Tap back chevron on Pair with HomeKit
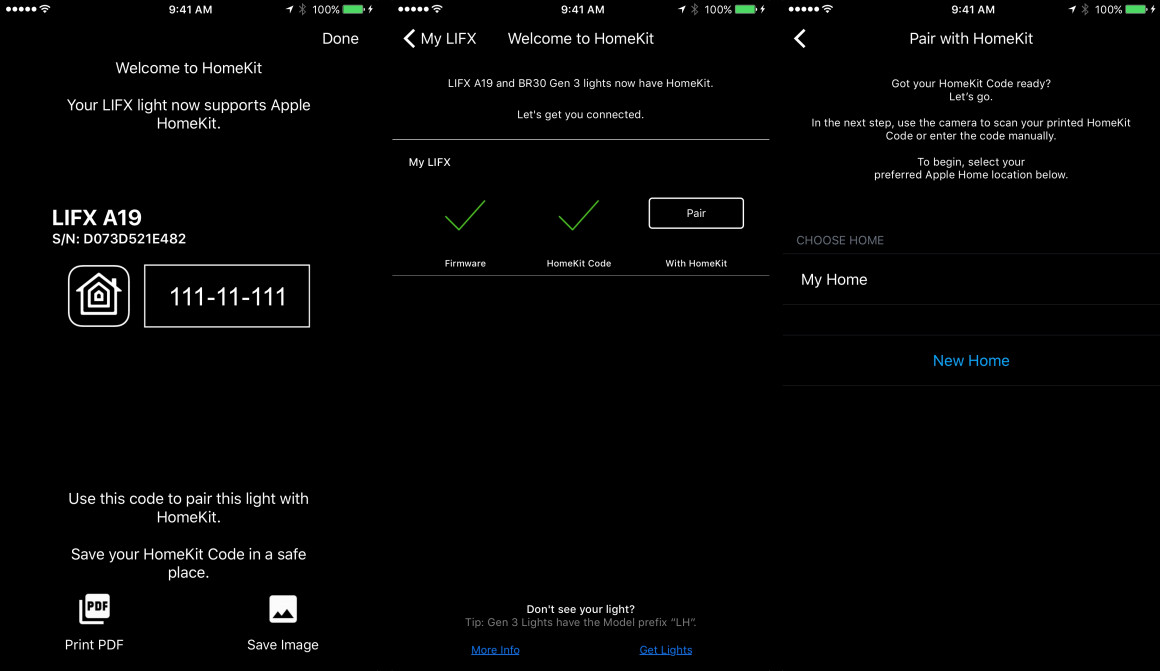This screenshot has height=671, width=1160. (800, 38)
